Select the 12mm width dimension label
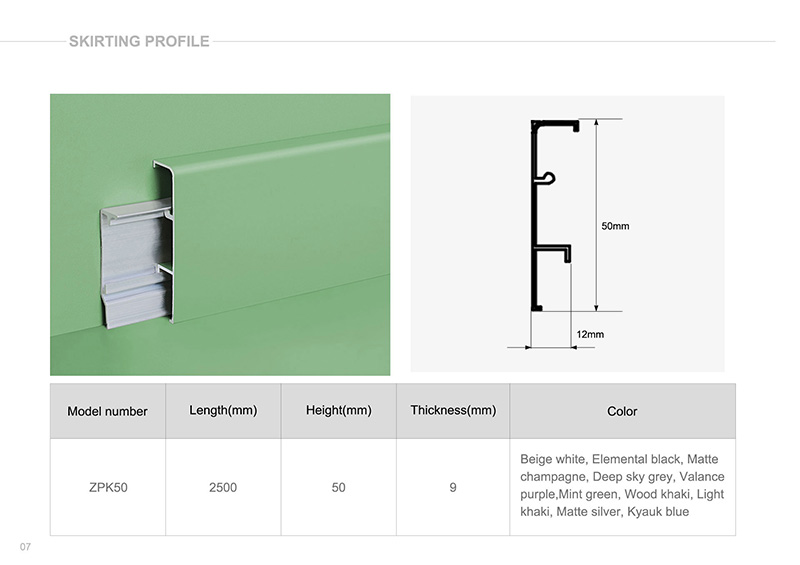Image resolution: width=800 pixels, height=565 pixels. (590, 333)
